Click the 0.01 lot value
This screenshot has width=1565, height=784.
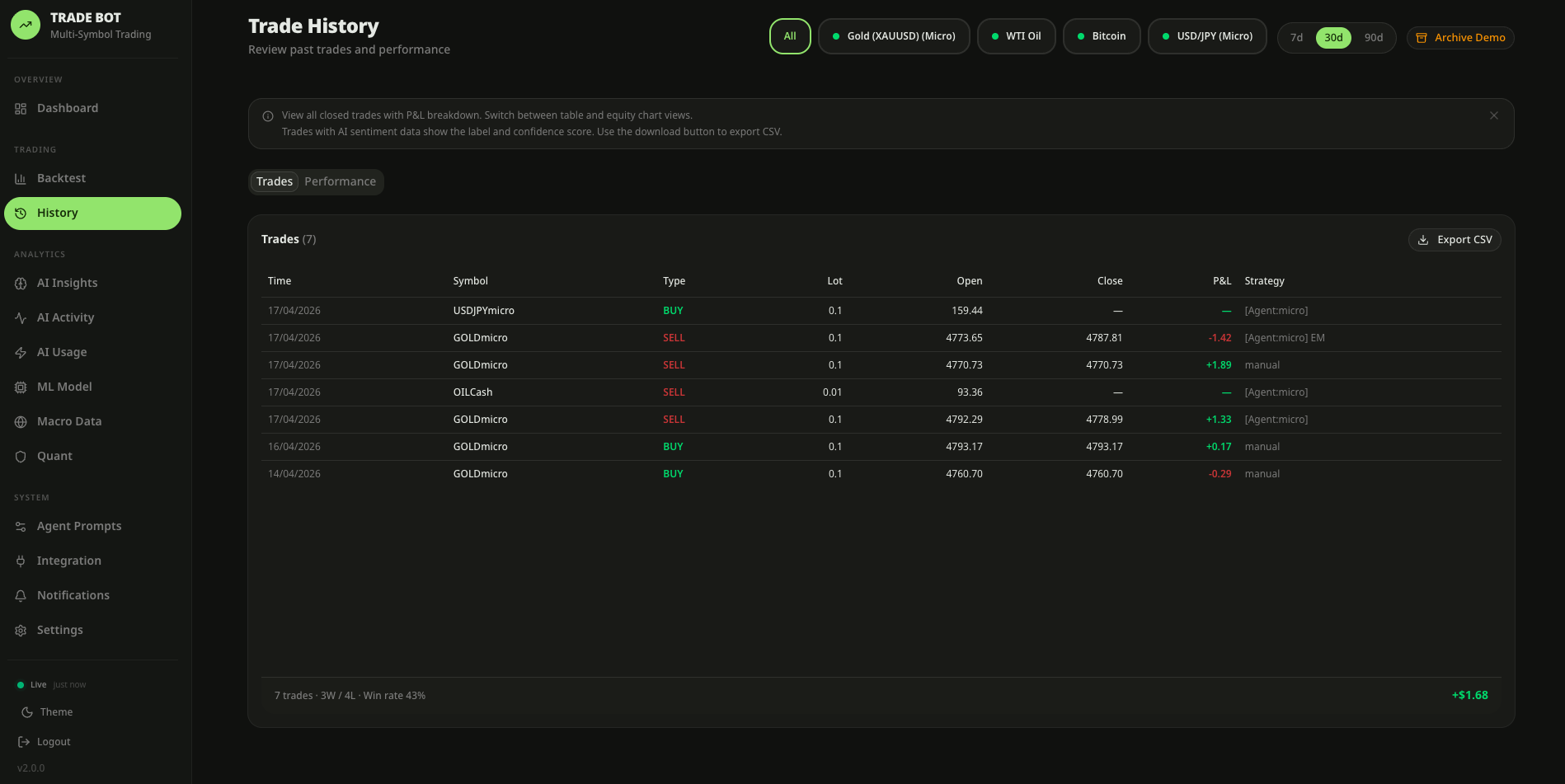click(x=833, y=392)
